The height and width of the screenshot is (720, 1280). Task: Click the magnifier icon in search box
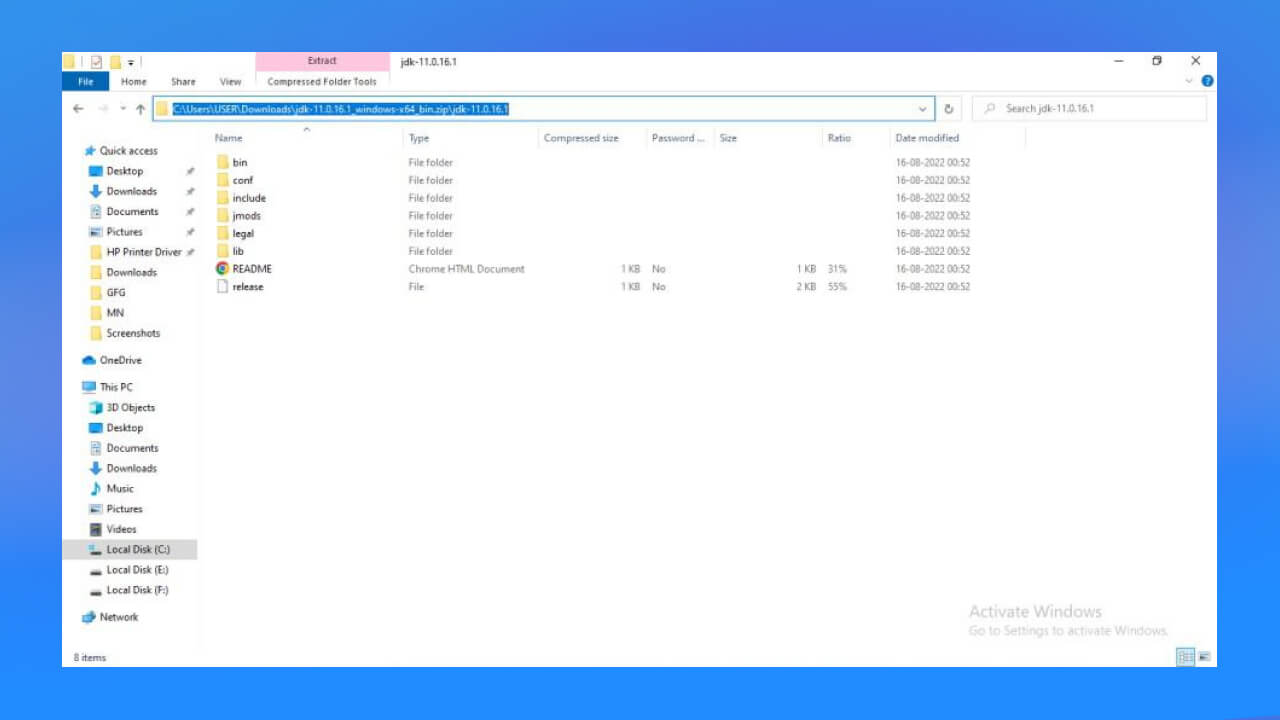pyautogui.click(x=990, y=109)
